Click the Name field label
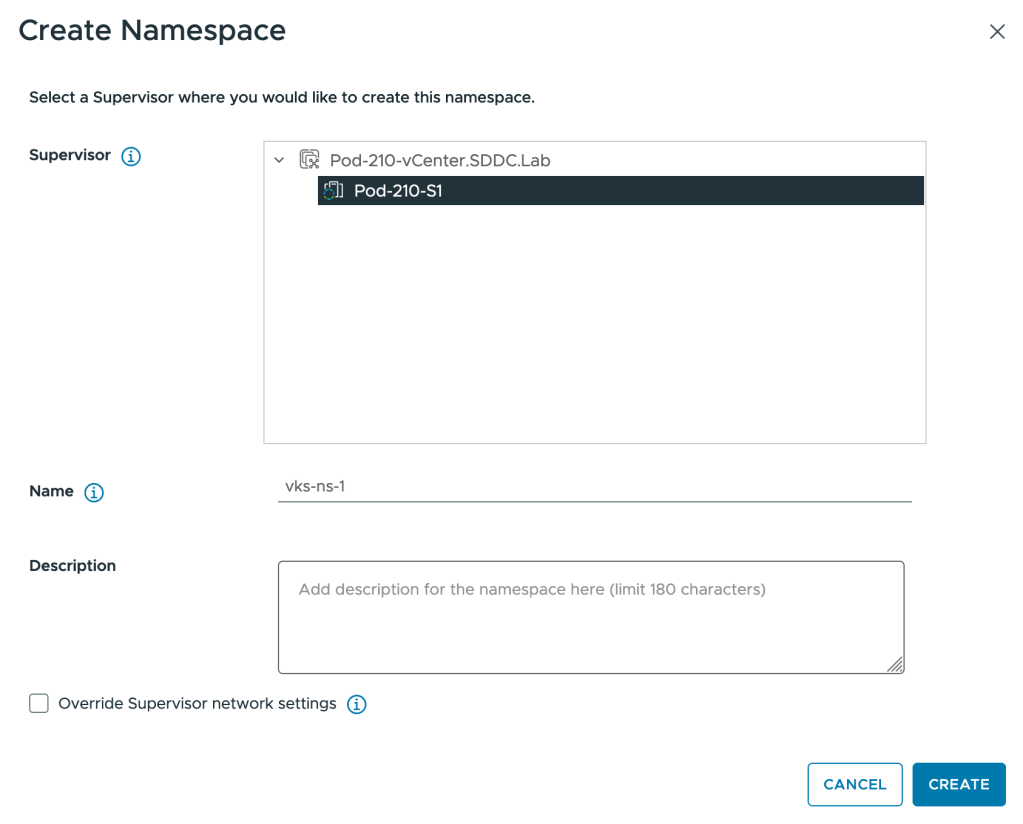The image size is (1023, 824). point(51,491)
